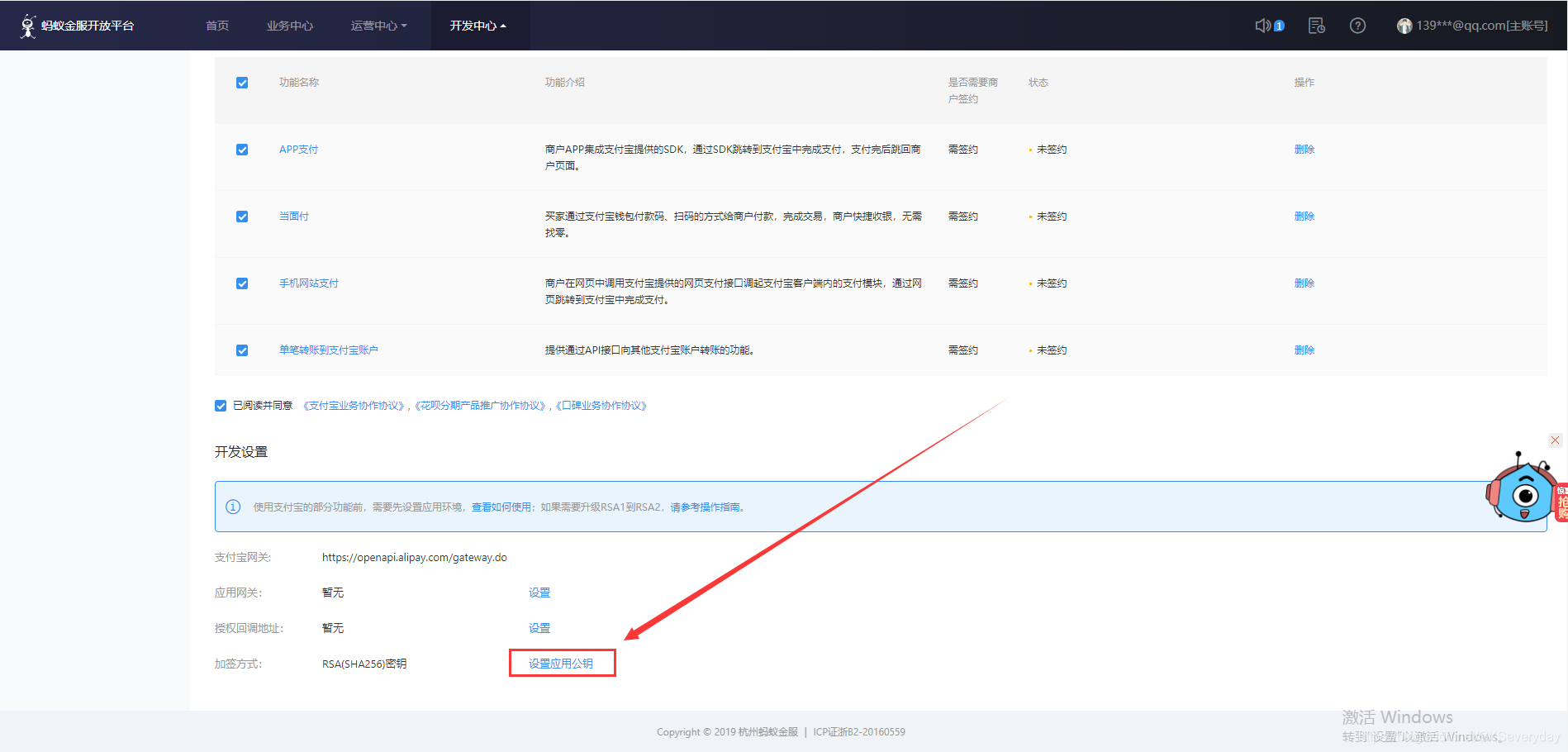This screenshot has width=1568, height=752.
Task: Click the 查看如何使用 link in notice
Action: (x=501, y=507)
